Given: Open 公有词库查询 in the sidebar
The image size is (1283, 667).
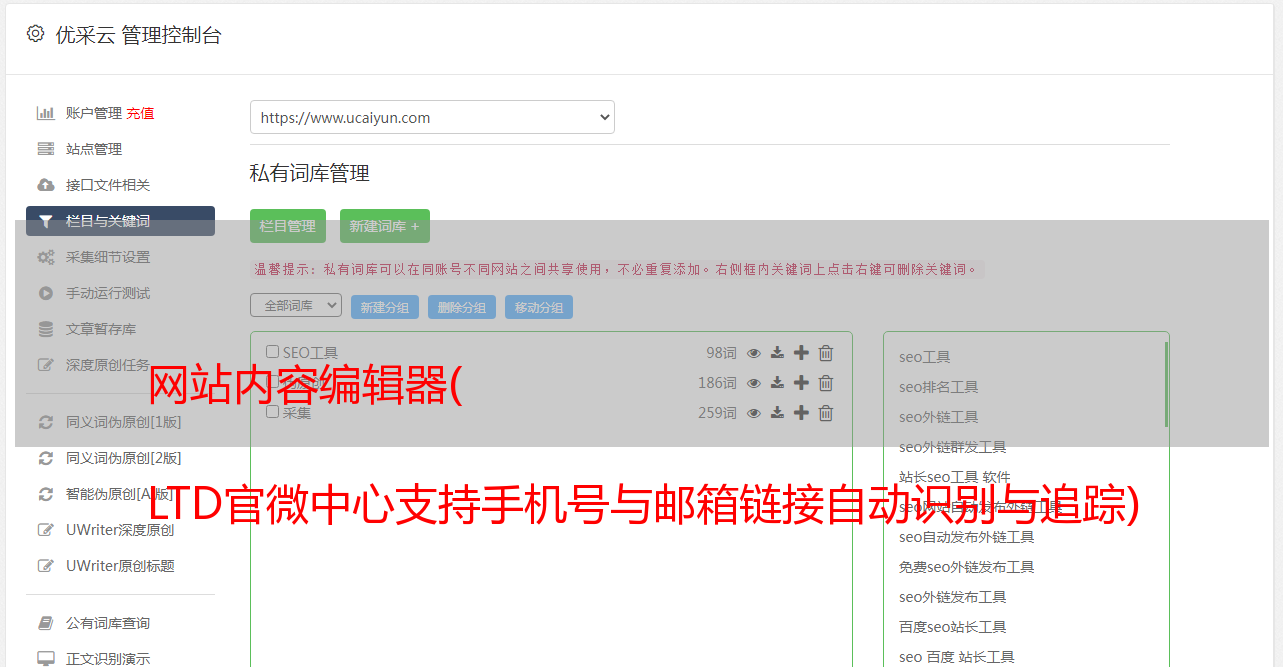Looking at the screenshot, I should 108,623.
